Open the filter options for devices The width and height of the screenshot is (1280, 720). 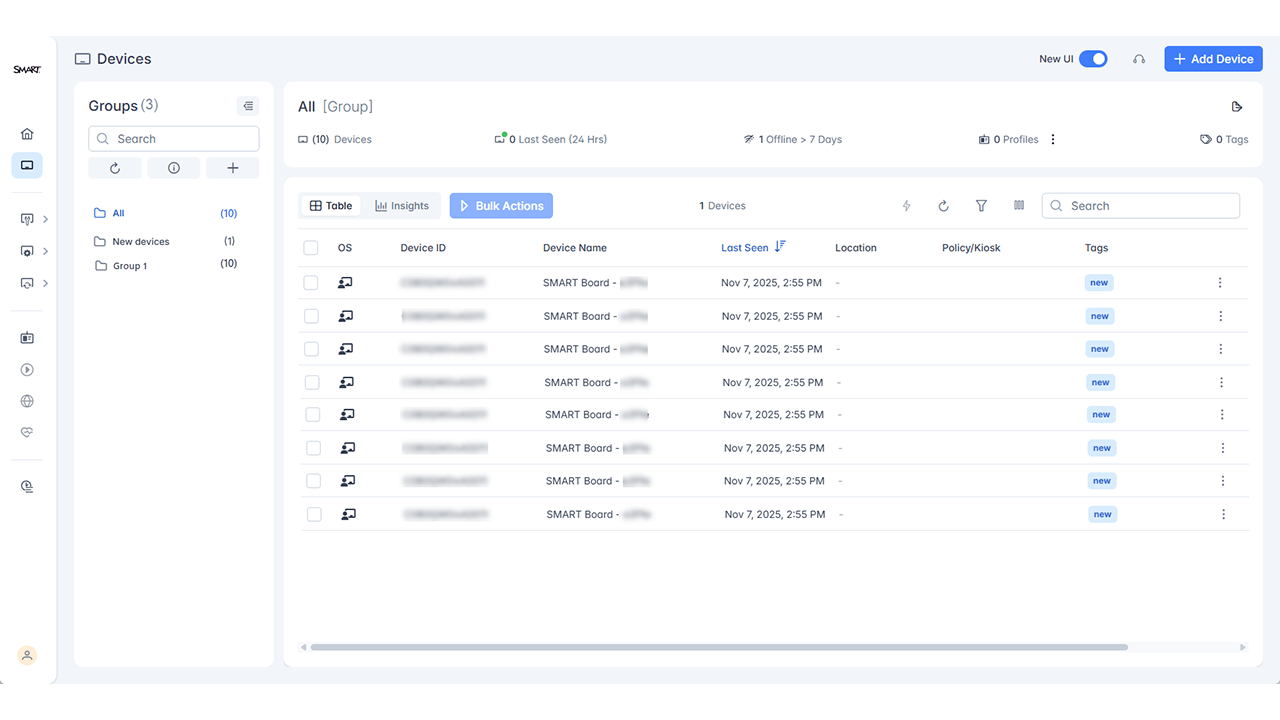981,205
